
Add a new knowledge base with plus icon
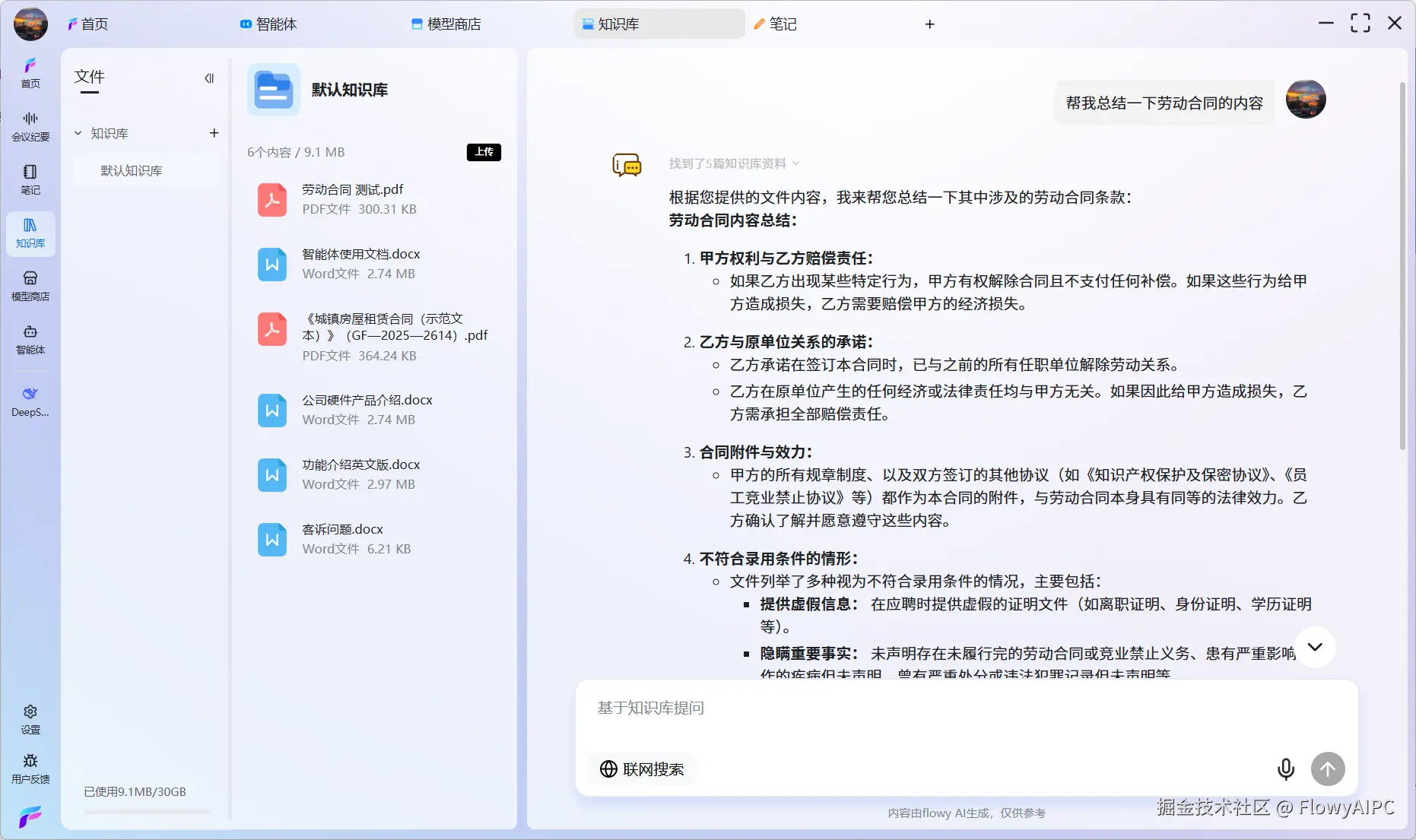tap(214, 133)
